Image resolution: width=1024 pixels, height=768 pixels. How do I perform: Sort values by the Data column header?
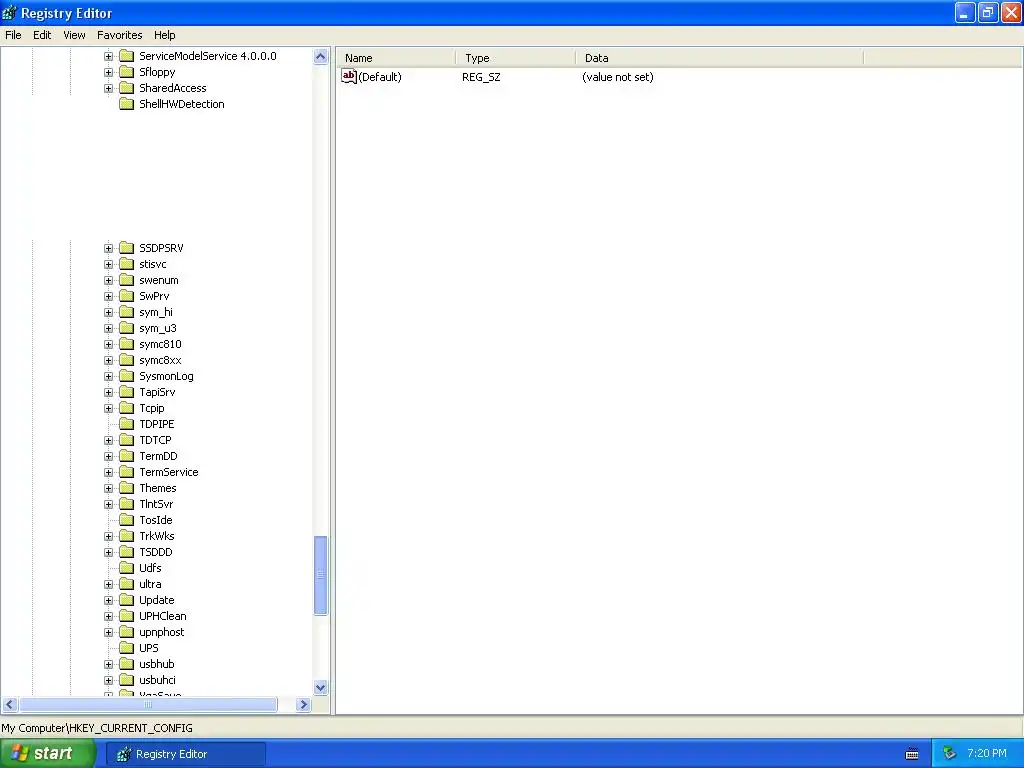(720, 58)
